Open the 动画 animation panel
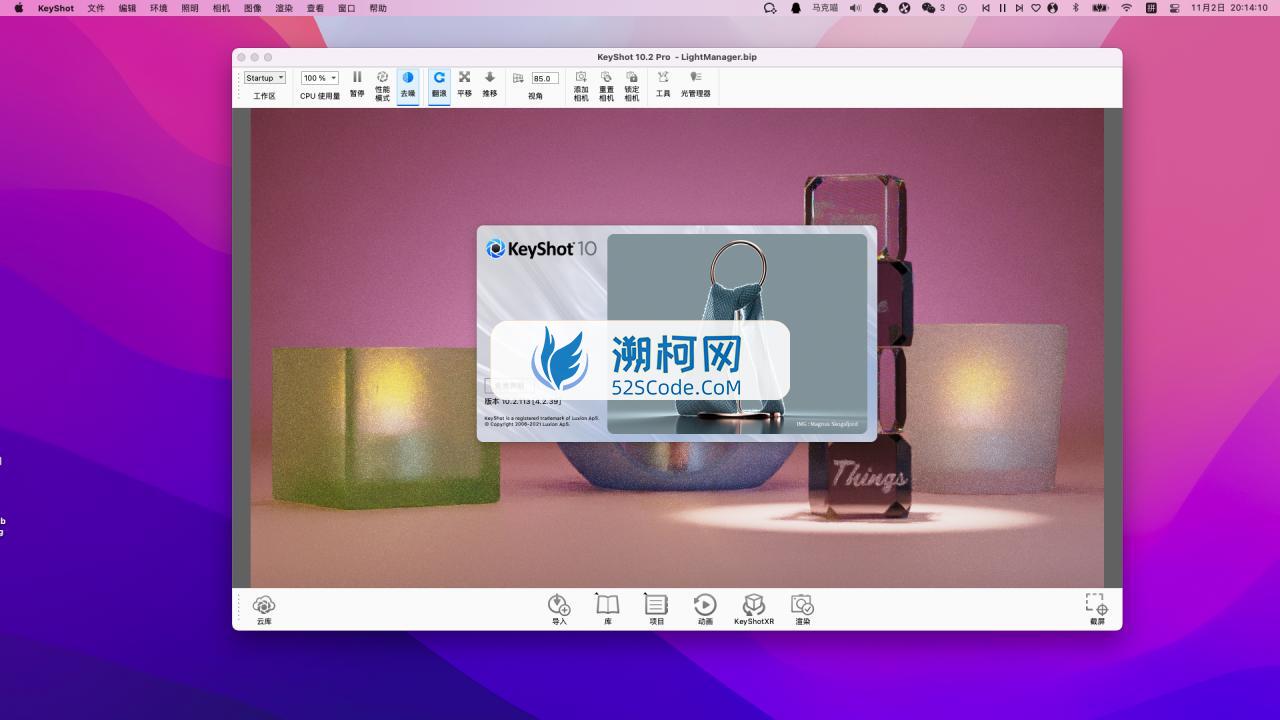 click(x=705, y=609)
